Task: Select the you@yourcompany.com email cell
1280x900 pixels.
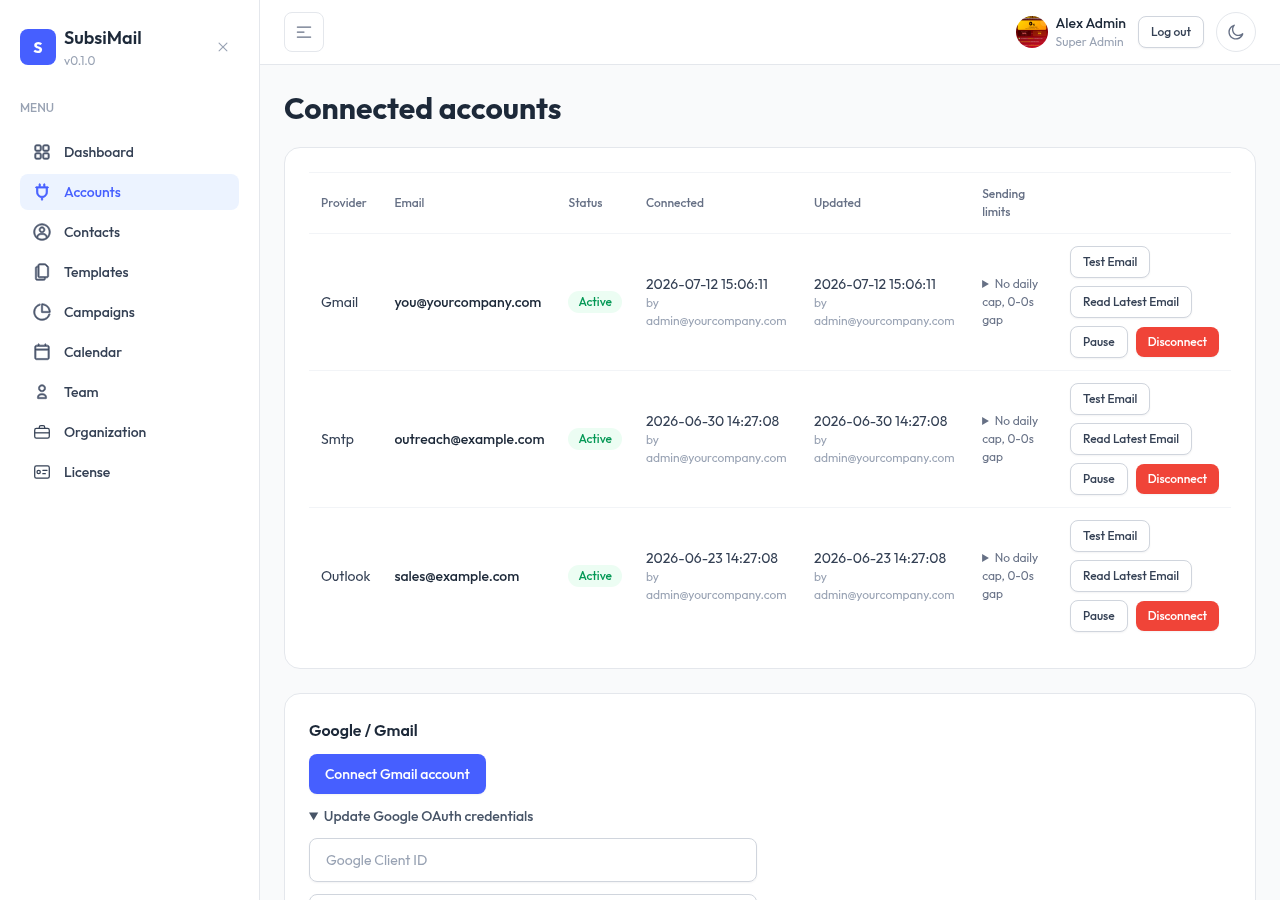Action: [x=468, y=302]
